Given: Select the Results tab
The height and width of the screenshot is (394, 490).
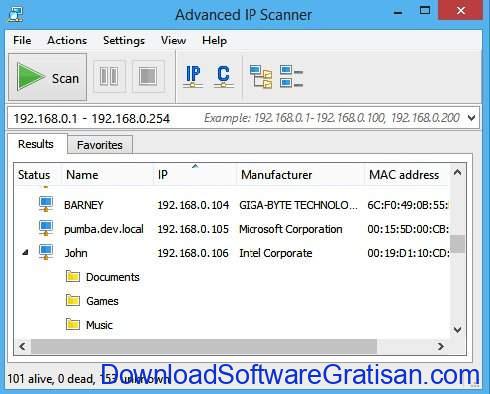Looking at the screenshot, I should click(36, 144).
